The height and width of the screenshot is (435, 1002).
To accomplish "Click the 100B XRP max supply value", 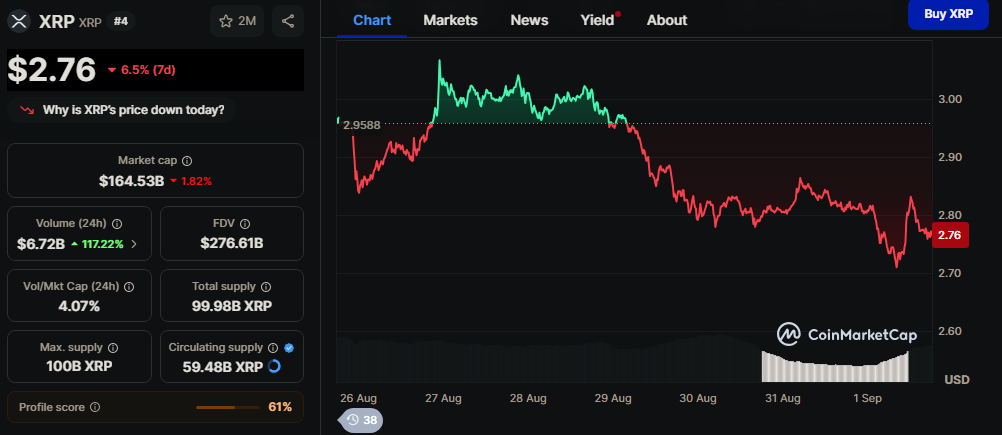I will (79, 367).
